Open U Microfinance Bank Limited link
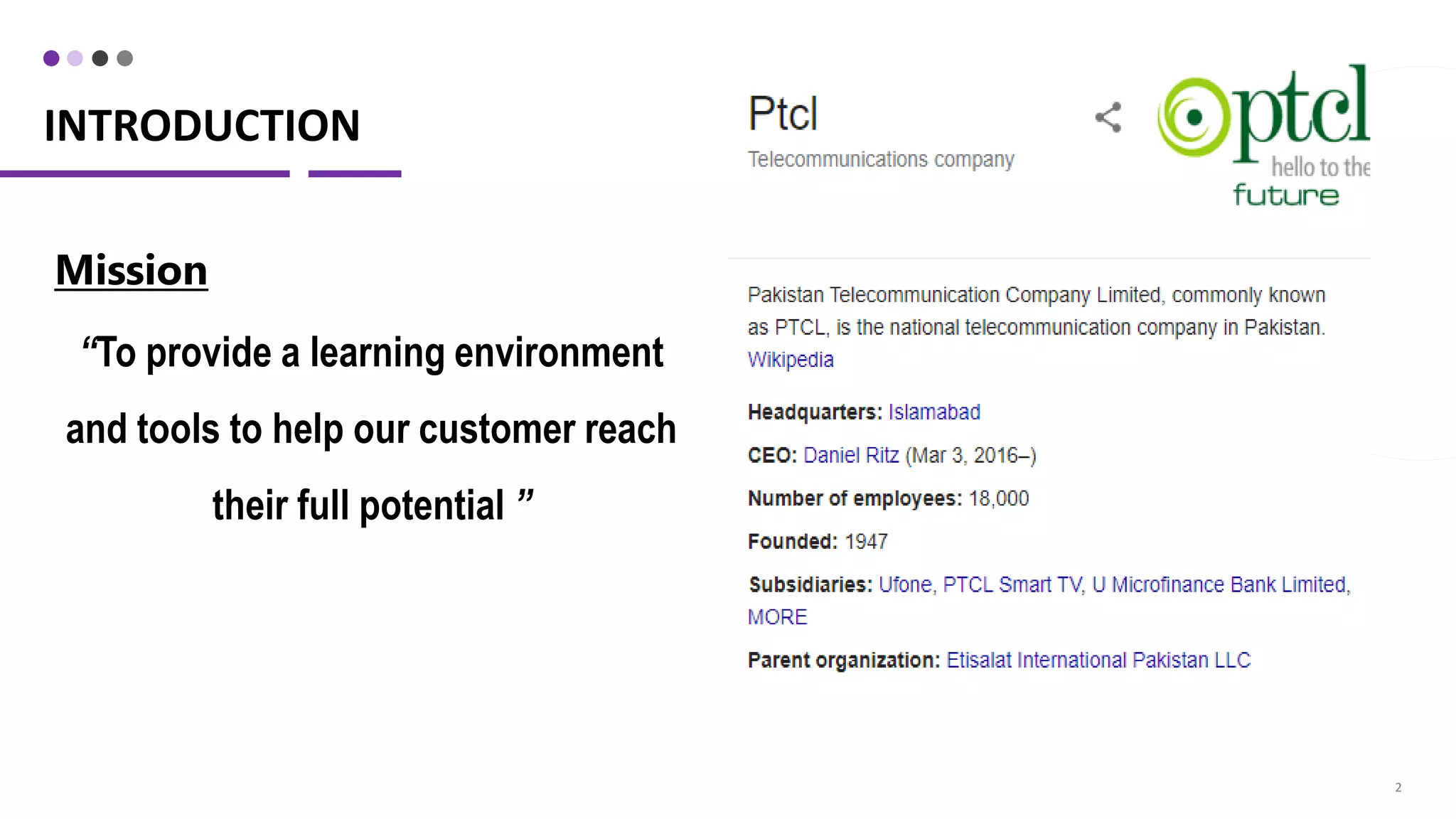 (1219, 584)
